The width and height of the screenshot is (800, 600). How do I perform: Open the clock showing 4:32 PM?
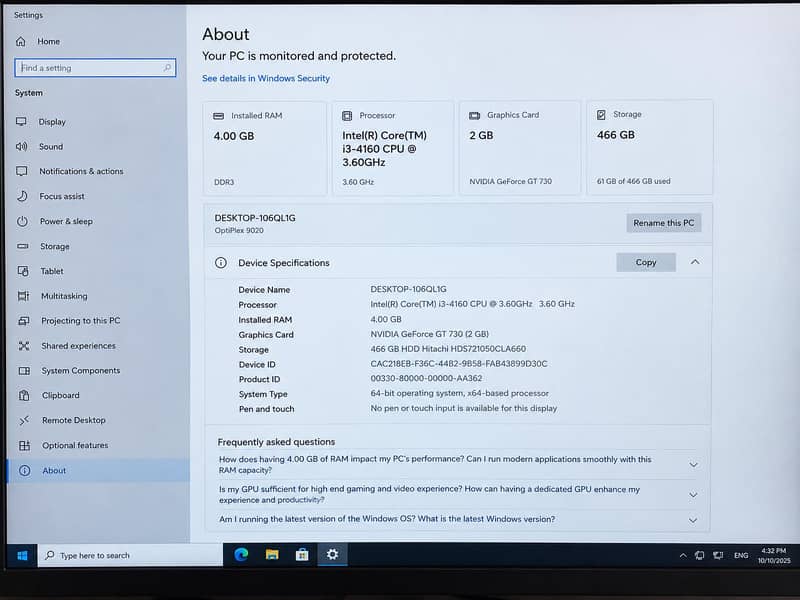(774, 555)
